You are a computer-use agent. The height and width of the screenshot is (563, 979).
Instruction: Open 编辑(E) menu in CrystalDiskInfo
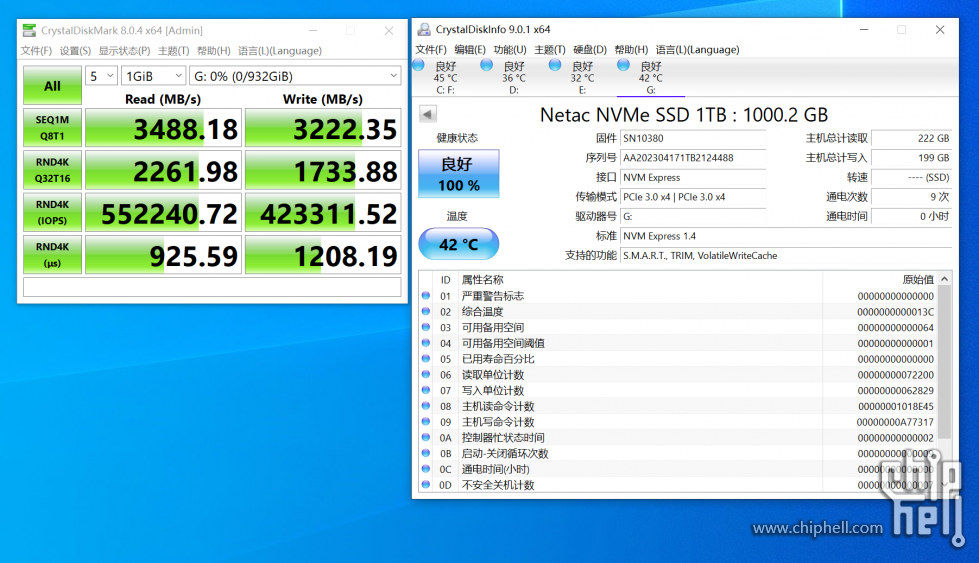(470, 49)
